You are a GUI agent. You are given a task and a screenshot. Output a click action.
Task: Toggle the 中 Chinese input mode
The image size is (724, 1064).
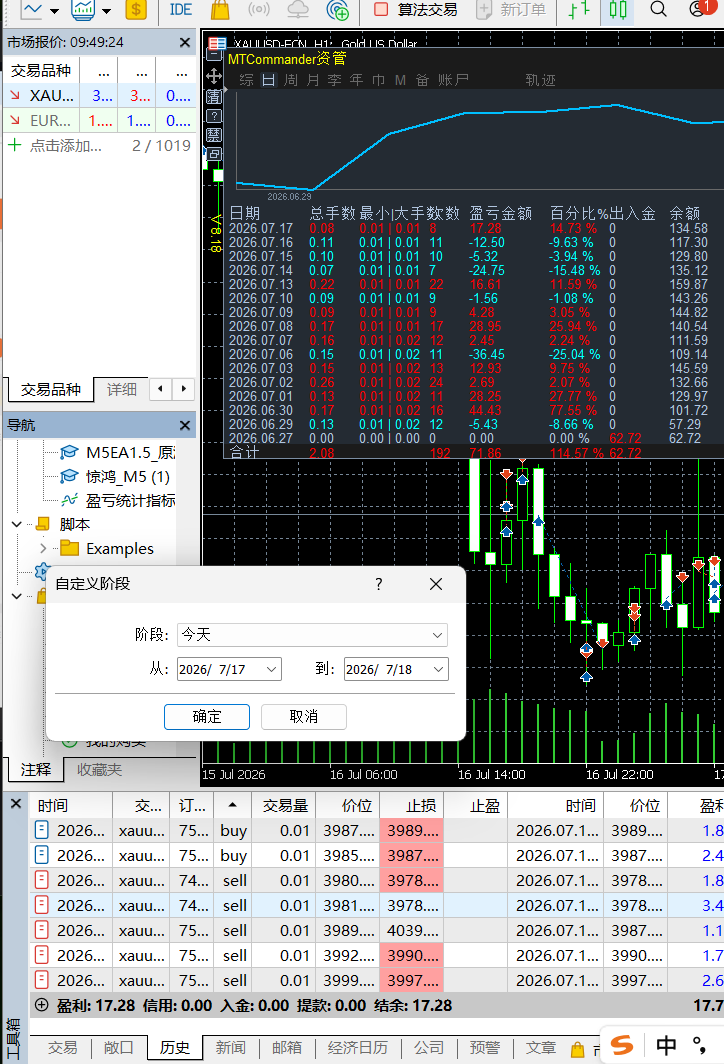[666, 1045]
